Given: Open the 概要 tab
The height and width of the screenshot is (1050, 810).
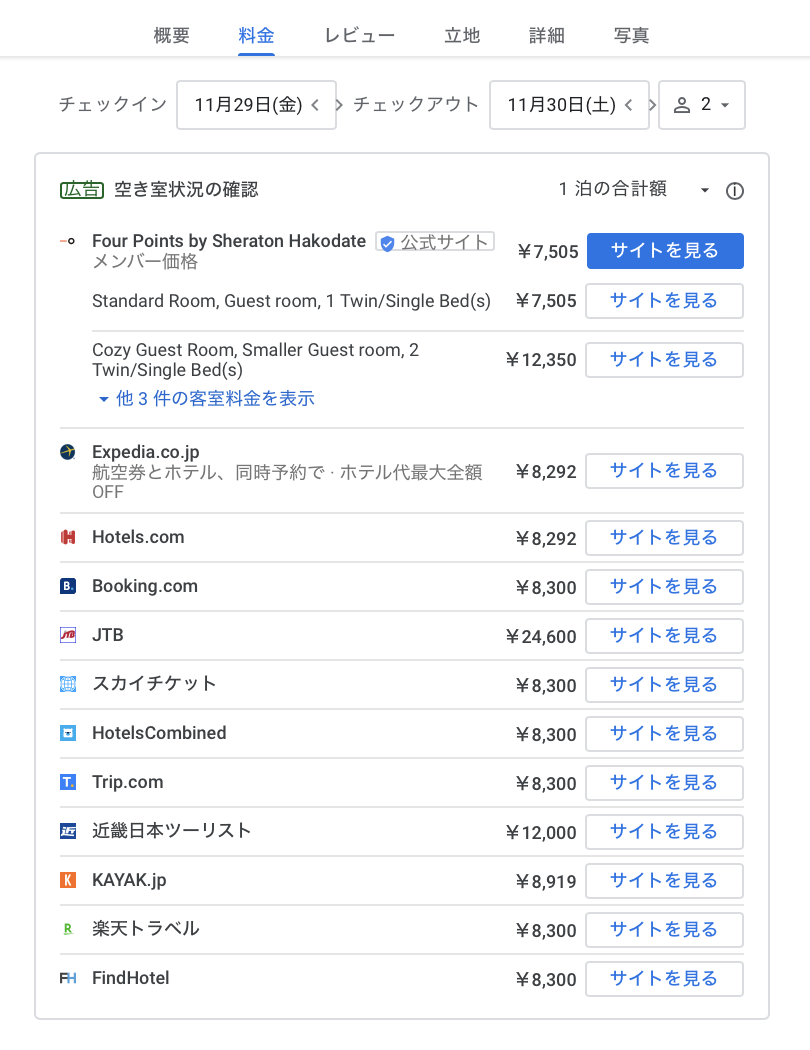Looking at the screenshot, I should 171,35.
